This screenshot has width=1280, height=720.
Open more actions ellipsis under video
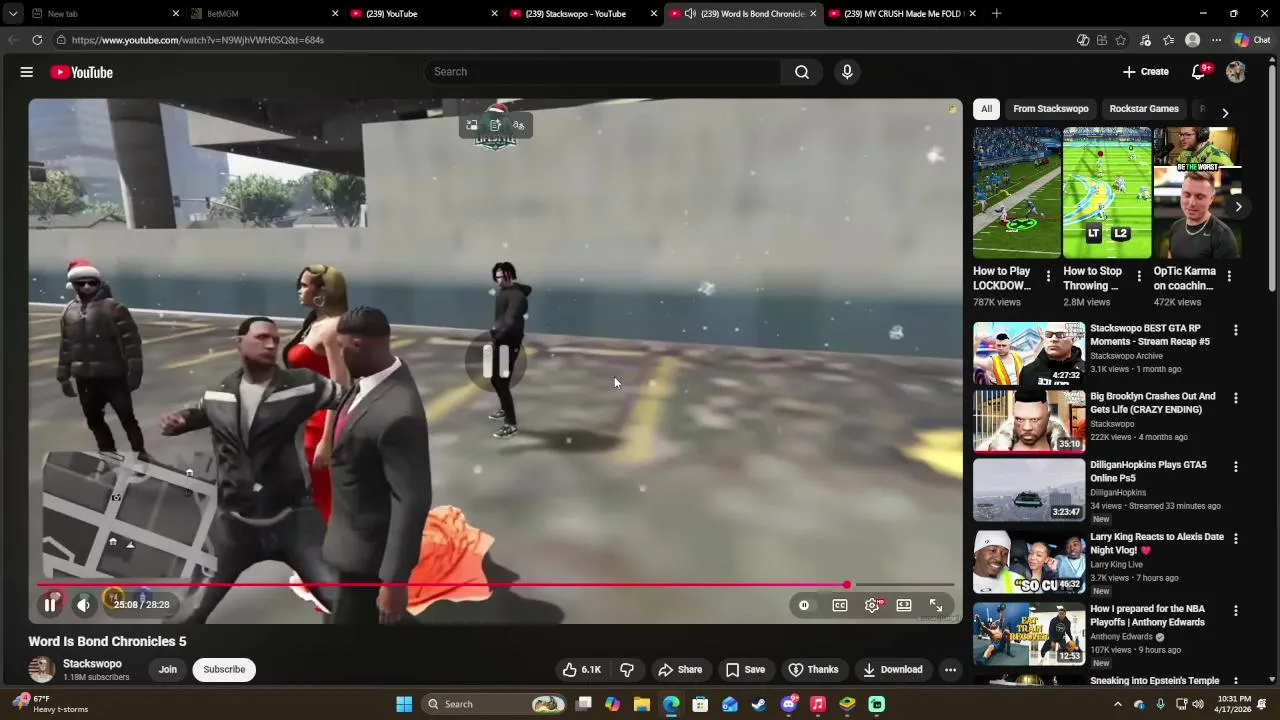950,670
